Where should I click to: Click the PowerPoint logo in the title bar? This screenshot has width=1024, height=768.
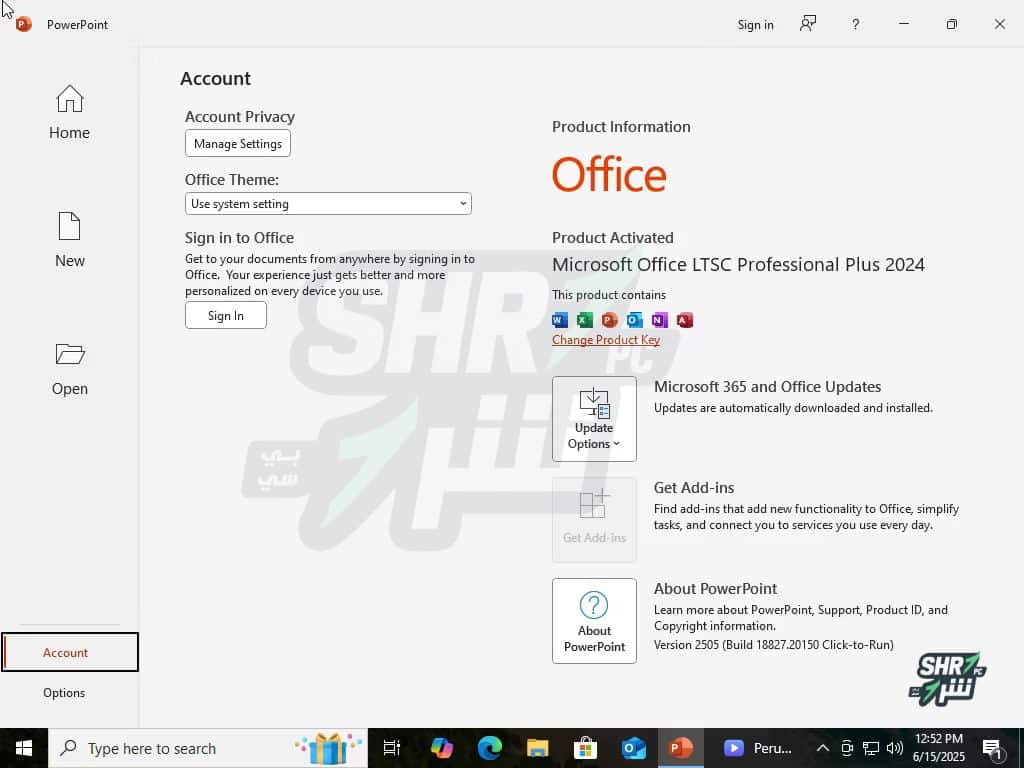(24, 25)
